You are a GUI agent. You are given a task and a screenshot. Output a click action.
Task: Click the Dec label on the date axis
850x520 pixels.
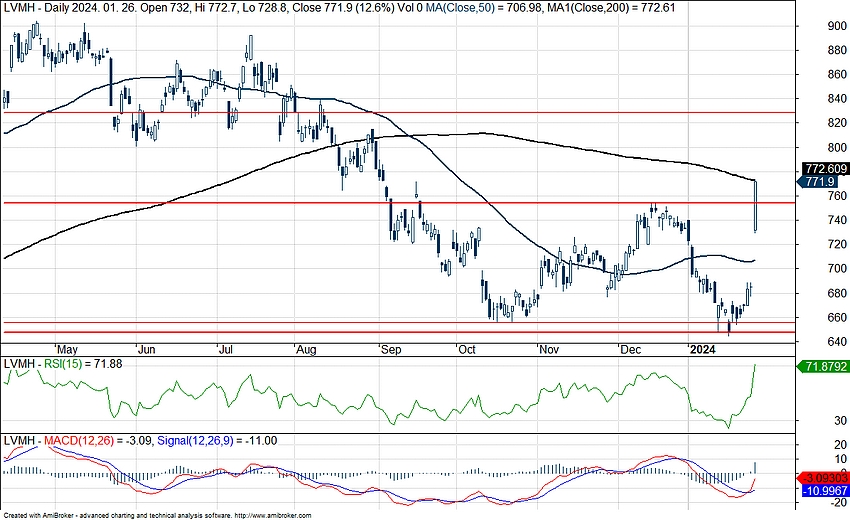630,351
